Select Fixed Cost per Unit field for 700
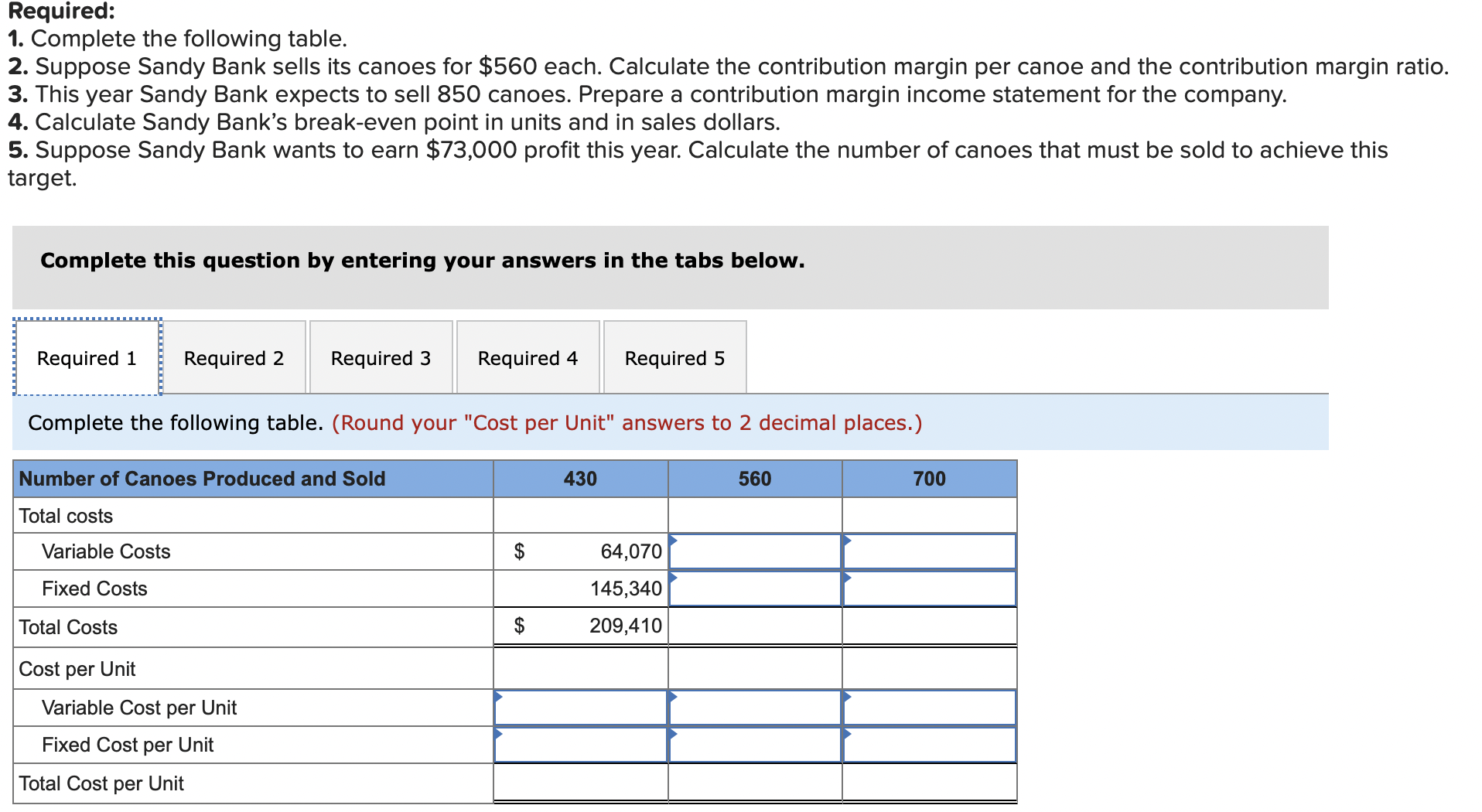The width and height of the screenshot is (1482, 812). (x=928, y=745)
